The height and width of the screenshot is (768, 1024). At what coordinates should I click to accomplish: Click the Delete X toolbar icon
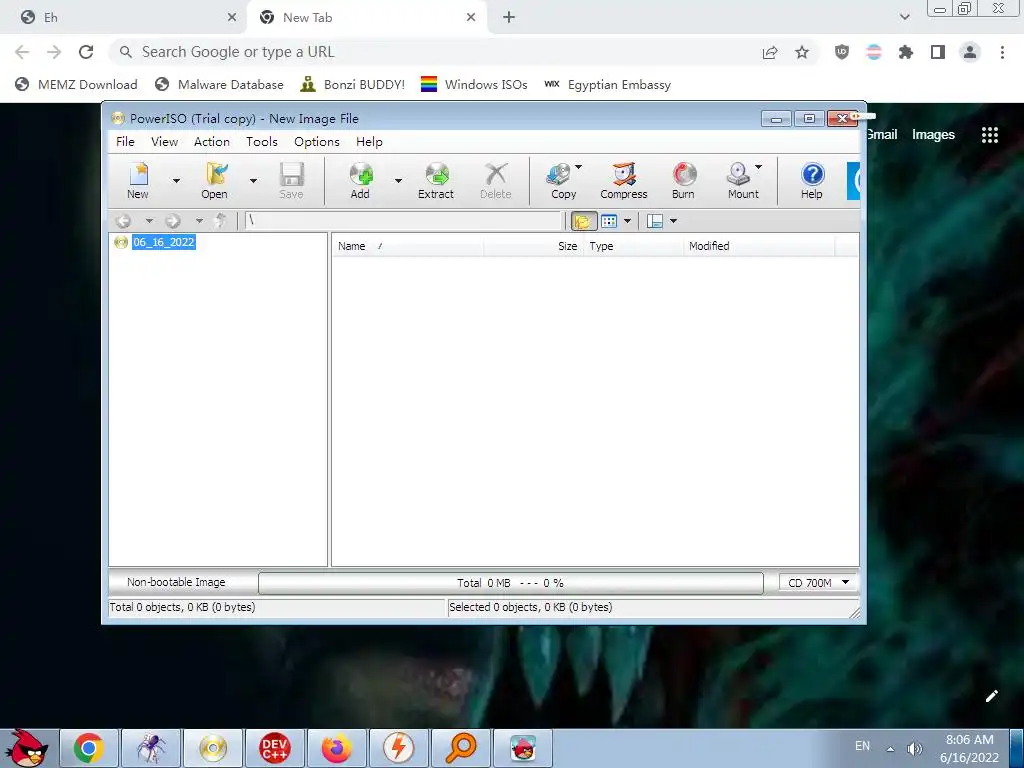click(496, 180)
